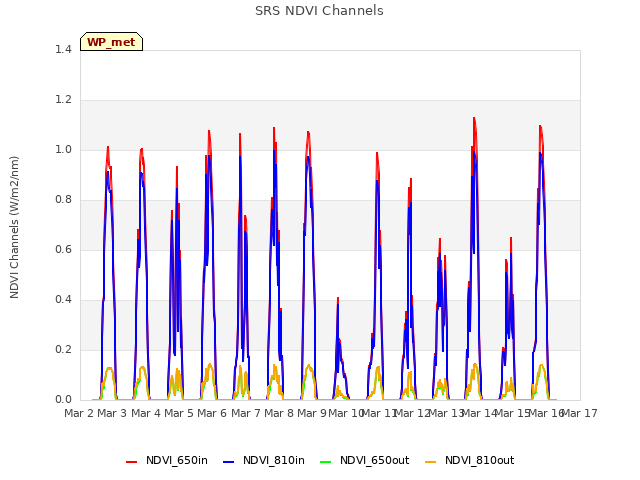Click the Mar 12 x-axis date label
This screenshot has width=640, height=480.
pyautogui.click(x=412, y=413)
